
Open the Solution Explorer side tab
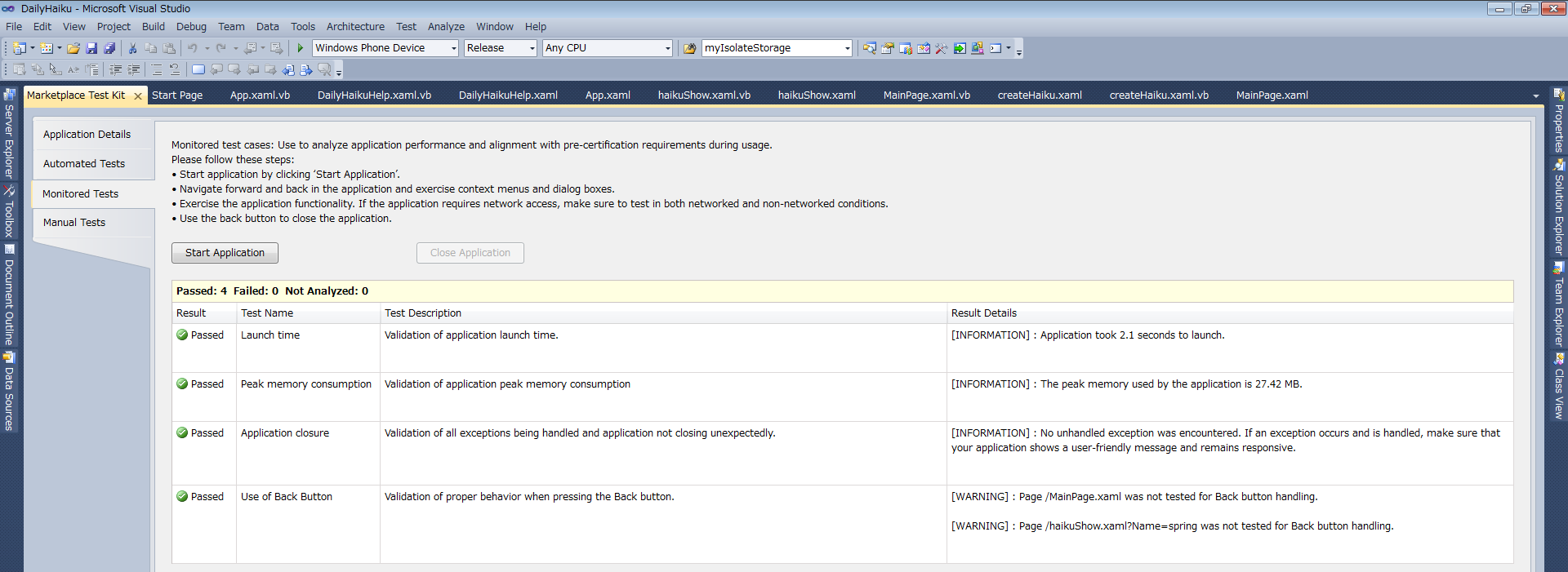click(1559, 207)
